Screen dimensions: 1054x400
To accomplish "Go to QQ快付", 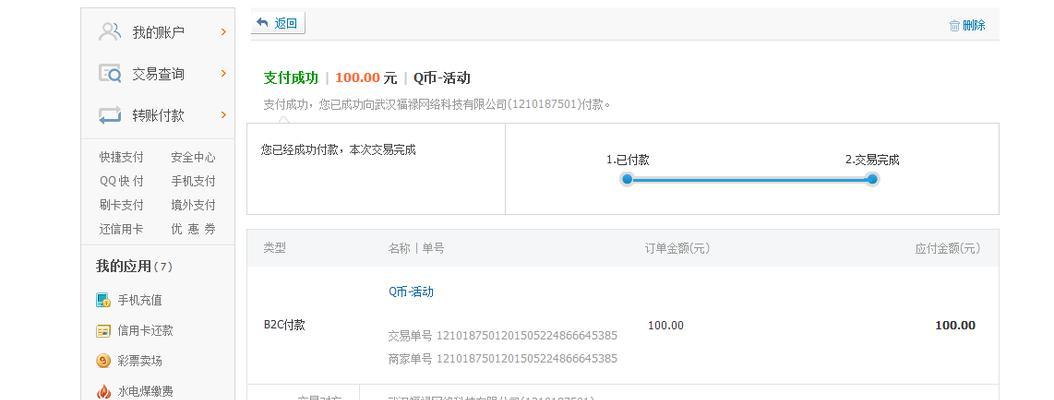I will 122,181.
